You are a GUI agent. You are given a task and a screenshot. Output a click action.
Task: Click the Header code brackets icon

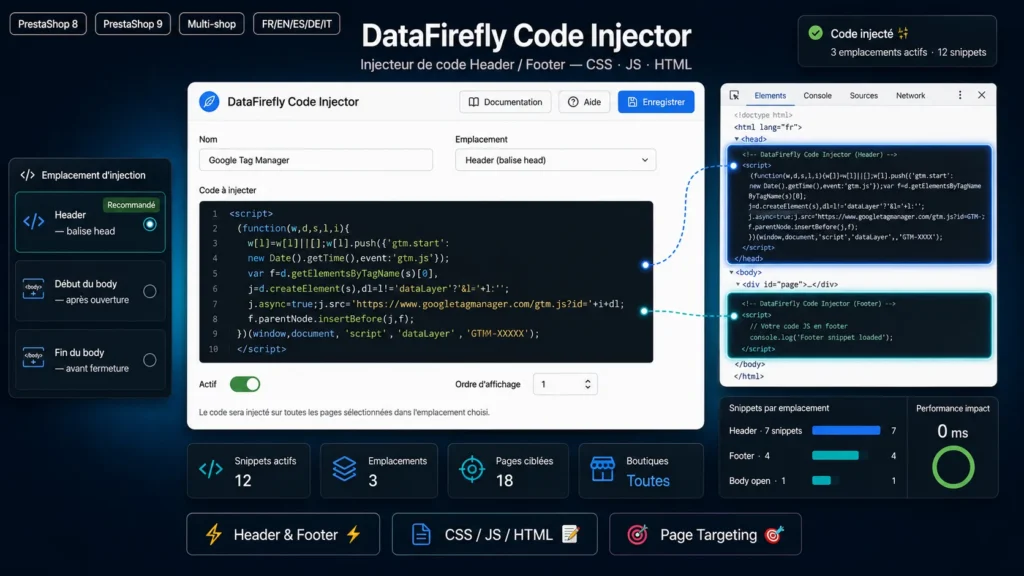click(x=34, y=222)
